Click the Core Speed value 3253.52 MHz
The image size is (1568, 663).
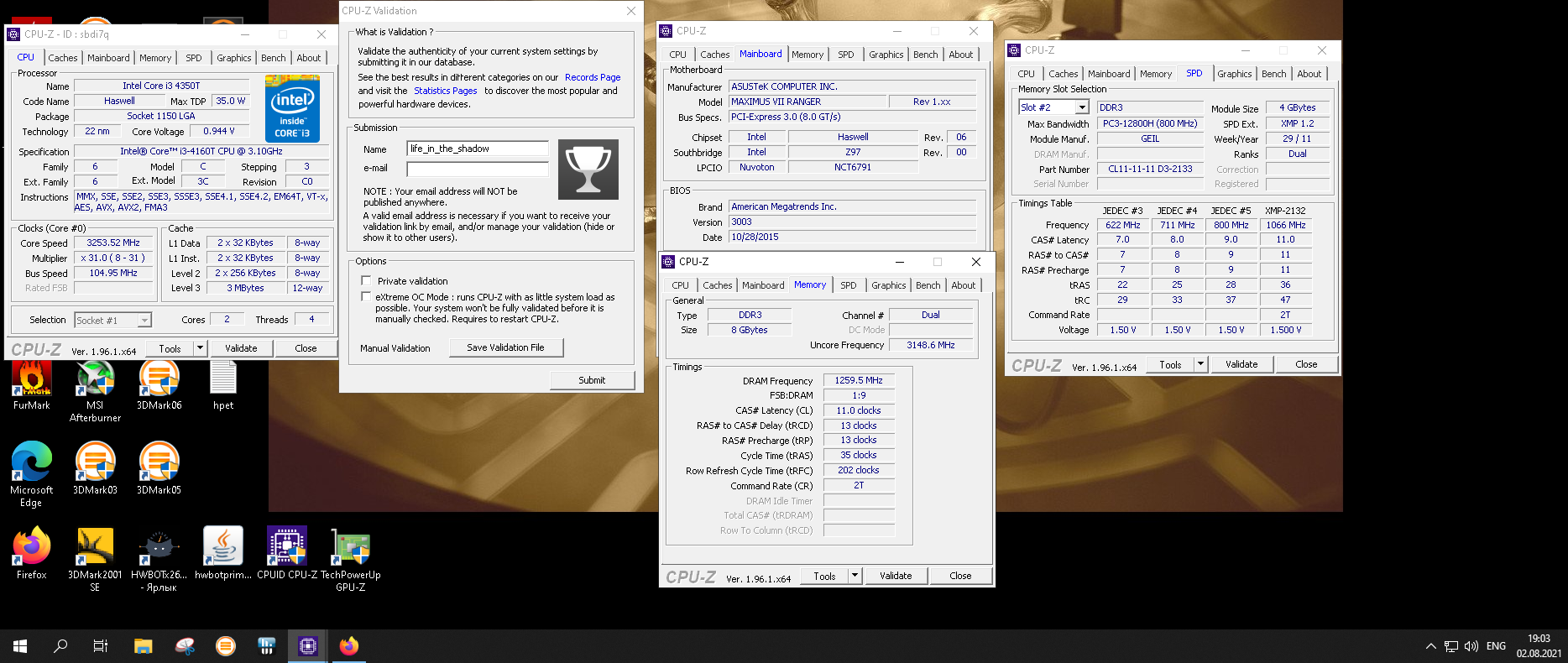pos(113,243)
